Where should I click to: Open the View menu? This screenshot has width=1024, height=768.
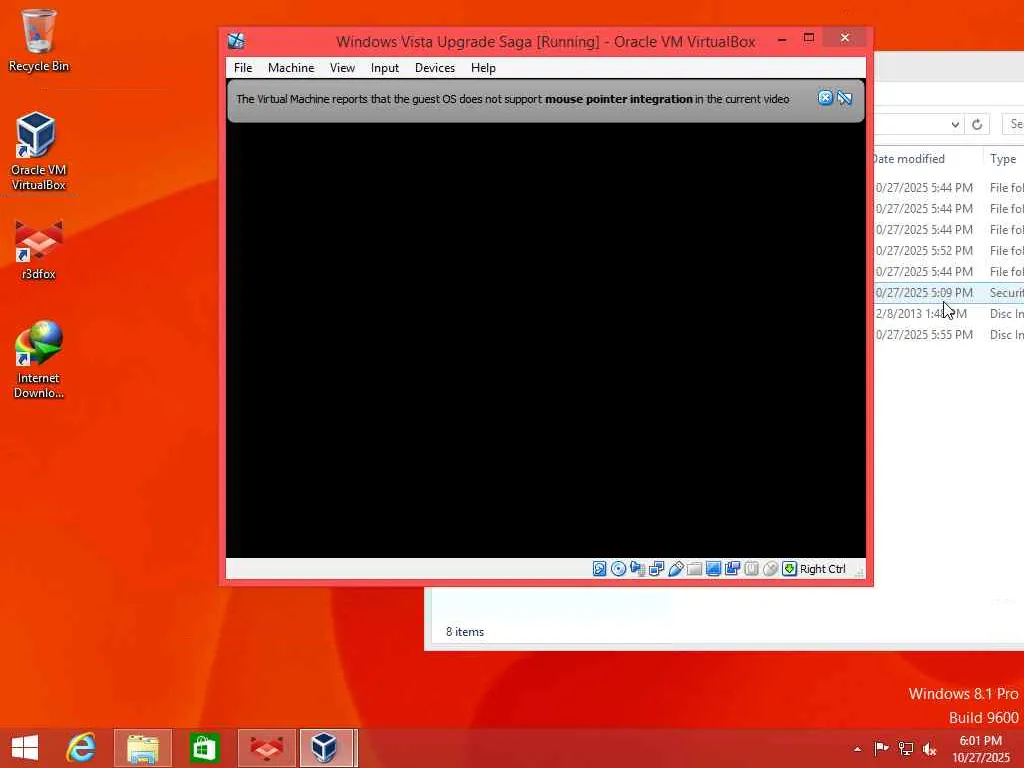pyautogui.click(x=342, y=68)
